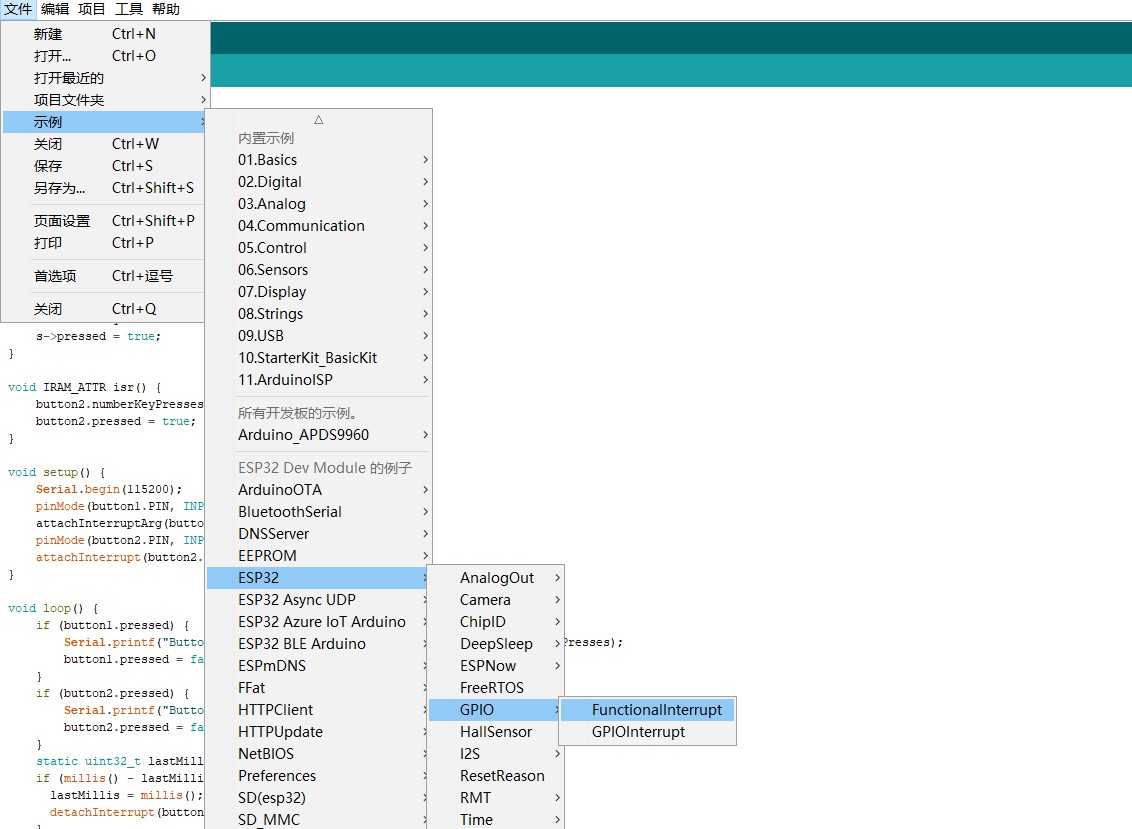The height and width of the screenshot is (829, 1132).
Task: Open the 11.ArduinoISP examples submenu
Action: (318, 380)
